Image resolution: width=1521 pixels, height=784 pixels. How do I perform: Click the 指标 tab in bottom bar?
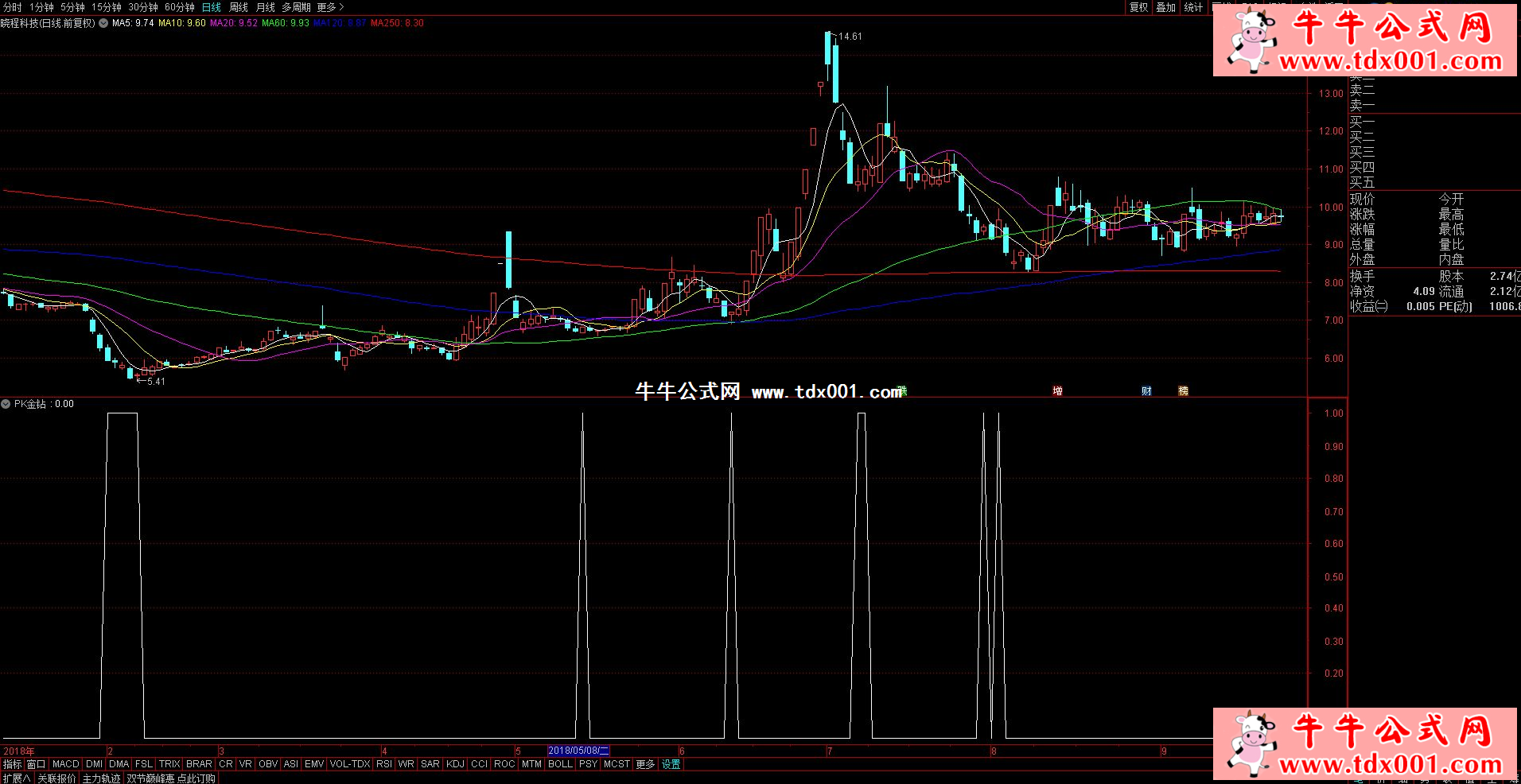pos(13,764)
